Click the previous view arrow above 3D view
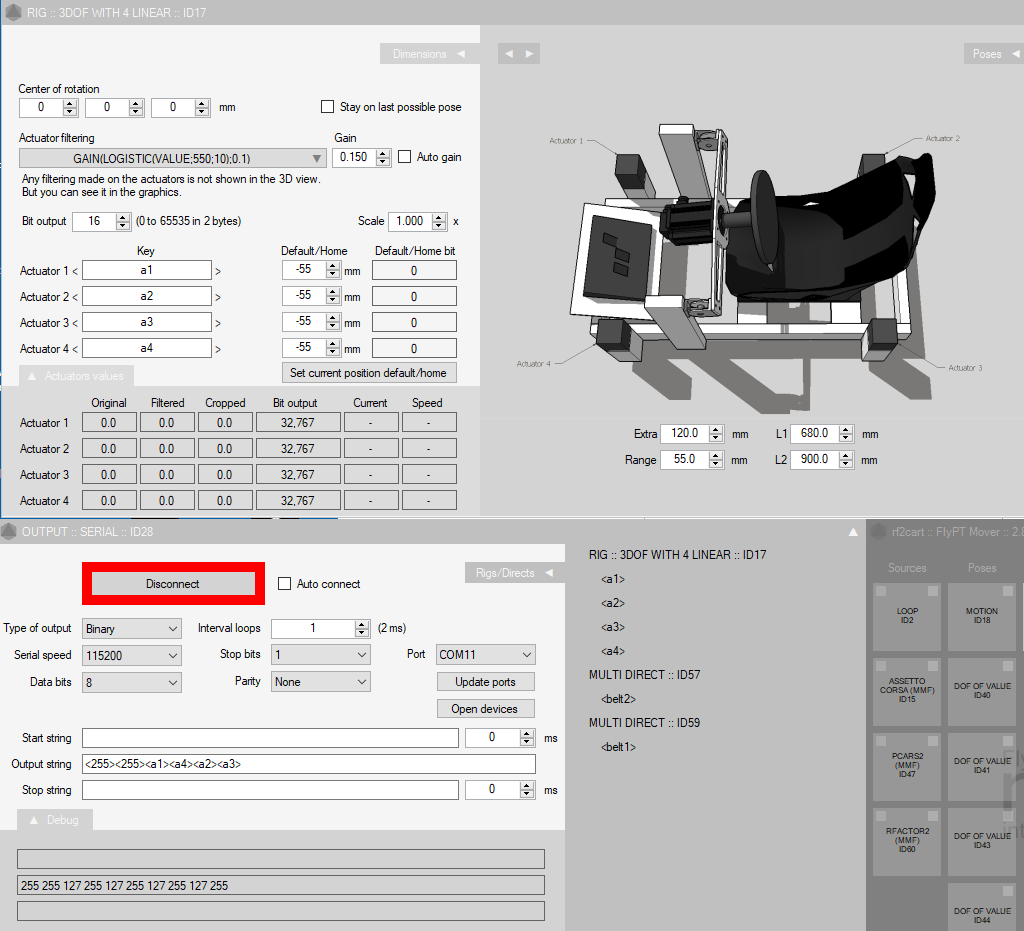 (509, 54)
